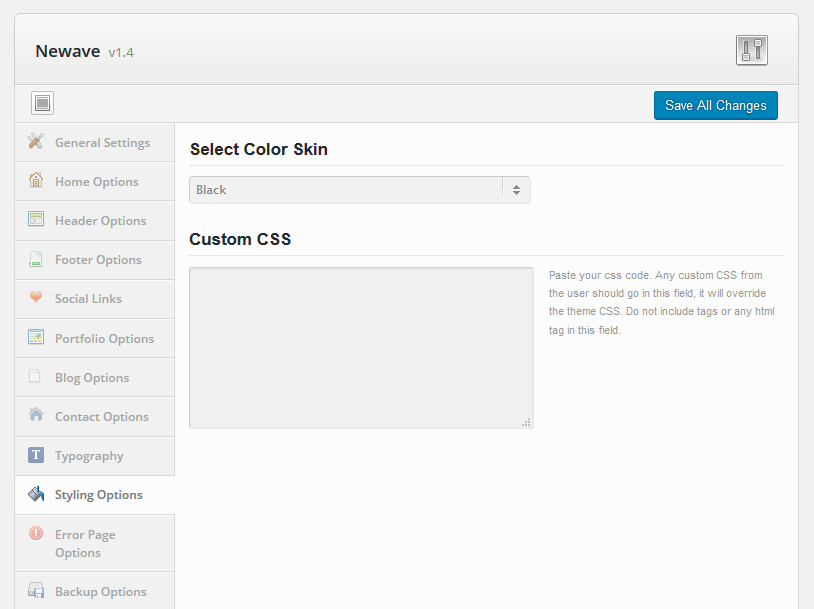Screen dimensions: 814x609
Task: Click the Save All Changes button
Action: click(x=715, y=105)
